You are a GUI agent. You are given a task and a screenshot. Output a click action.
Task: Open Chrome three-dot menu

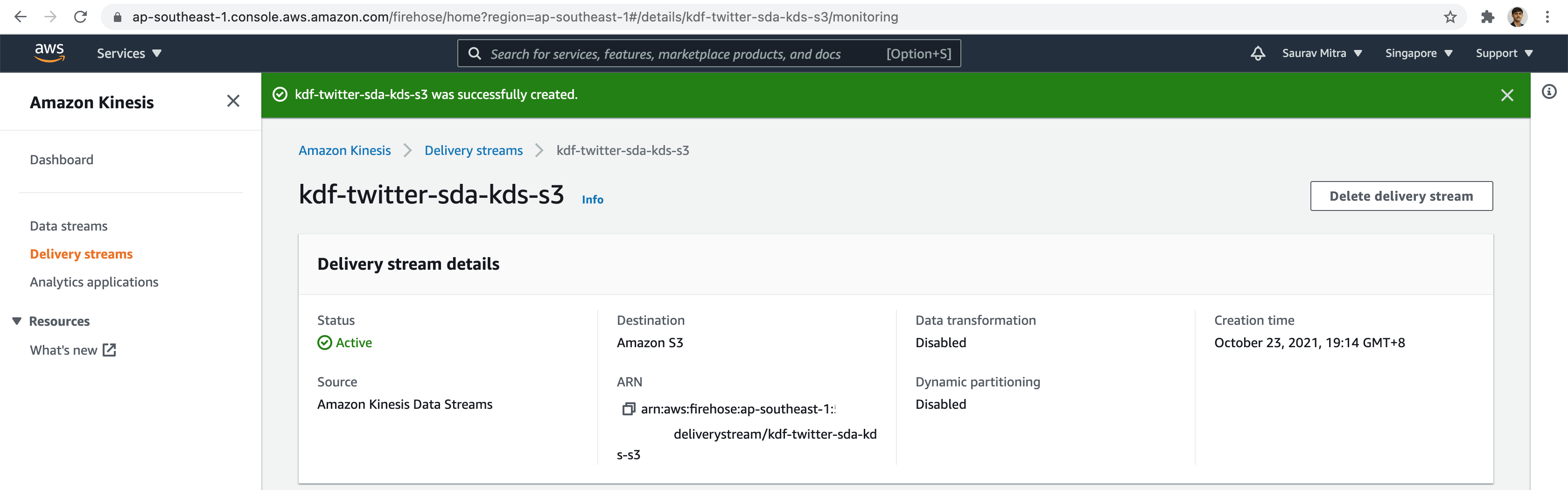[1547, 17]
